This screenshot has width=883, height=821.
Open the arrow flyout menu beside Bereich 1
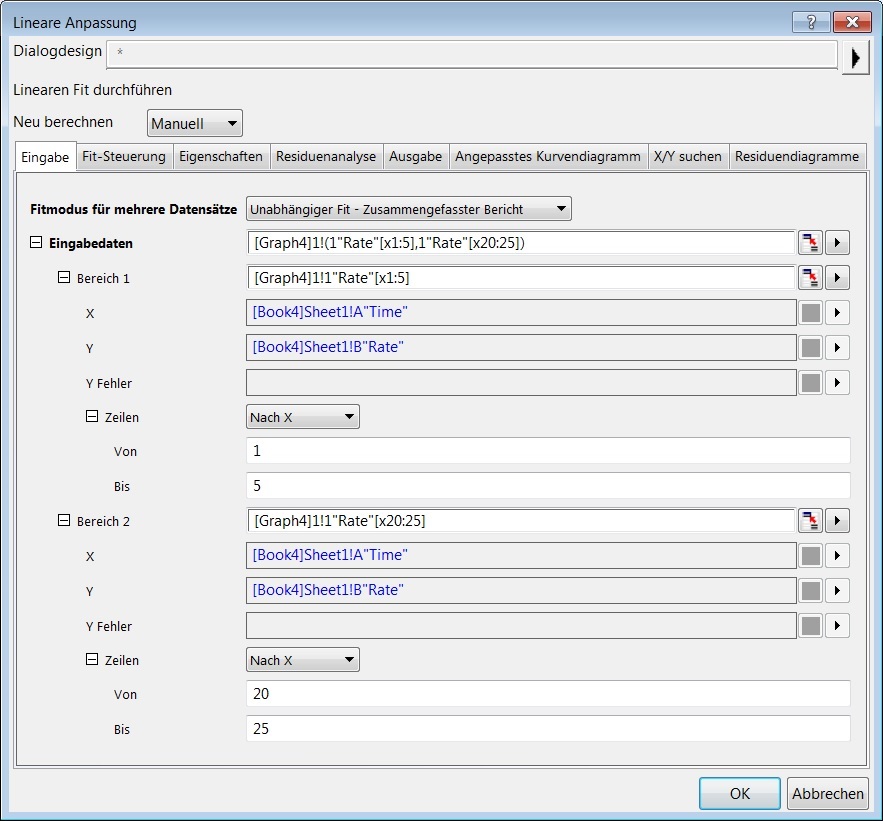[837, 278]
